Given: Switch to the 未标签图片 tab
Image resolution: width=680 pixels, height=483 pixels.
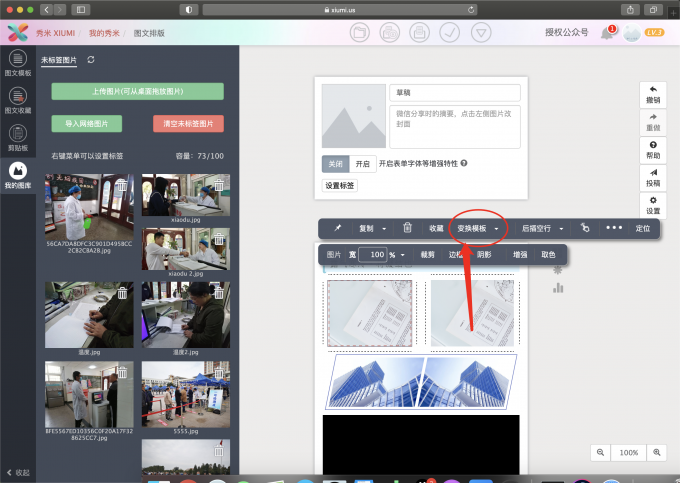Looking at the screenshot, I should [x=59, y=60].
